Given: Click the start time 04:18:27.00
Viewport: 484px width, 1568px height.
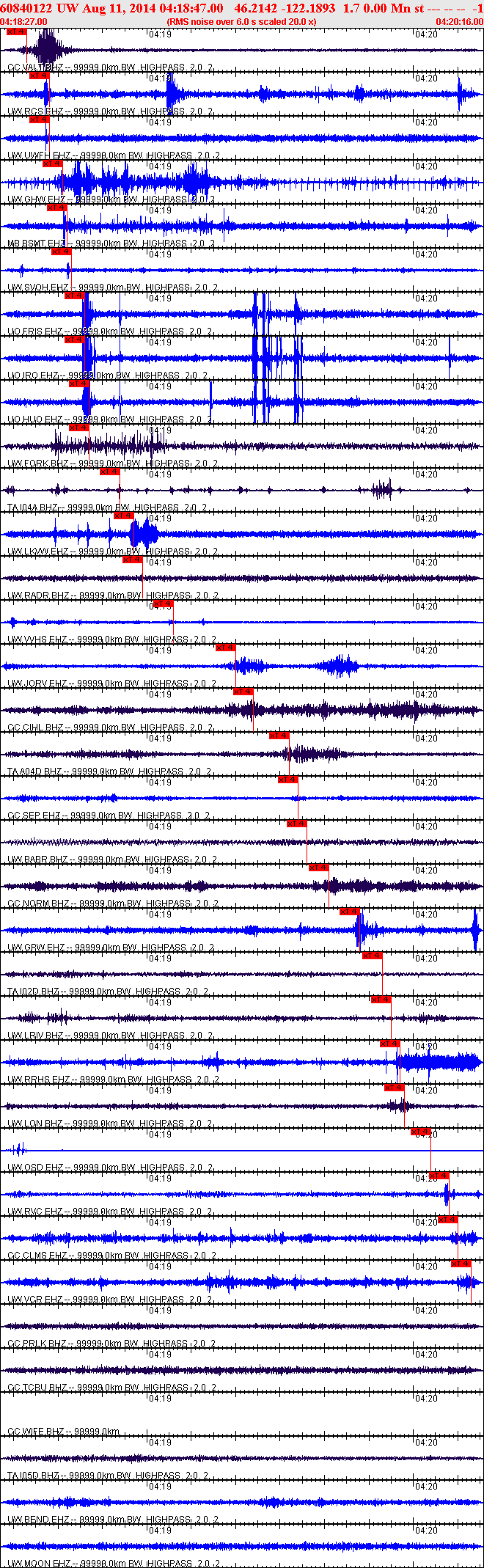Looking at the screenshot, I should point(23,22).
